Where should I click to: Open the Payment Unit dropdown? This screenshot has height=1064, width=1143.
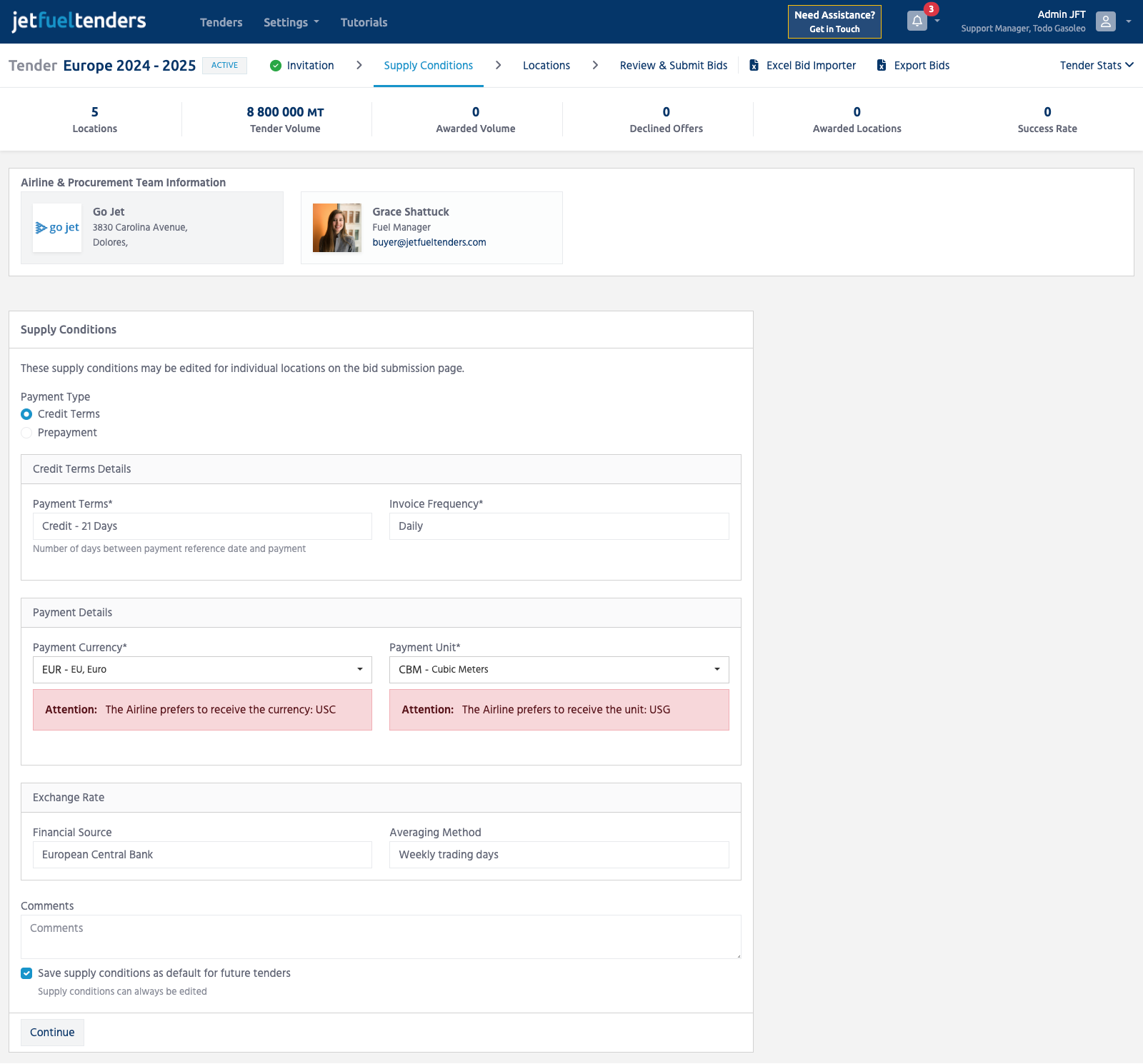pos(559,670)
